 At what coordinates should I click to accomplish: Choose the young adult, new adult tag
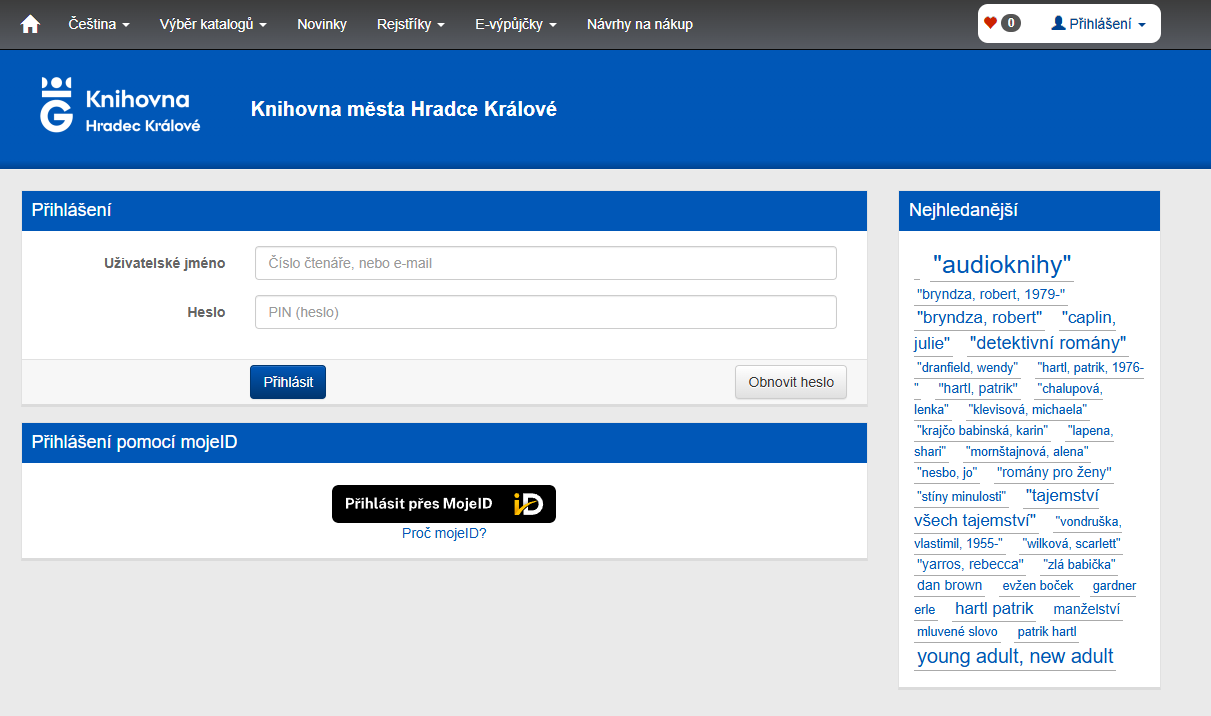pos(1014,657)
